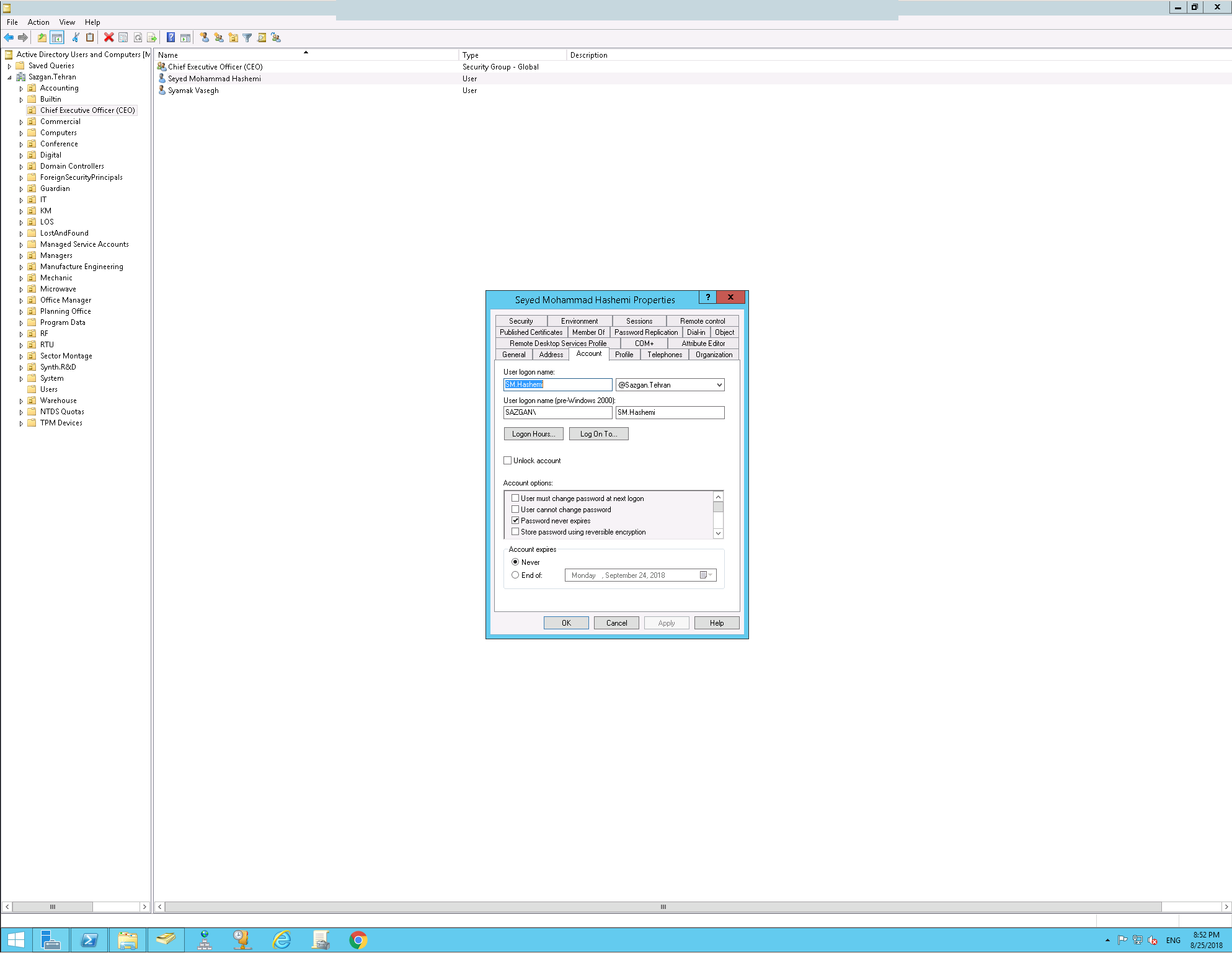The image size is (1232, 953).
Task: Click account options scrollbar down arrow
Action: [718, 534]
